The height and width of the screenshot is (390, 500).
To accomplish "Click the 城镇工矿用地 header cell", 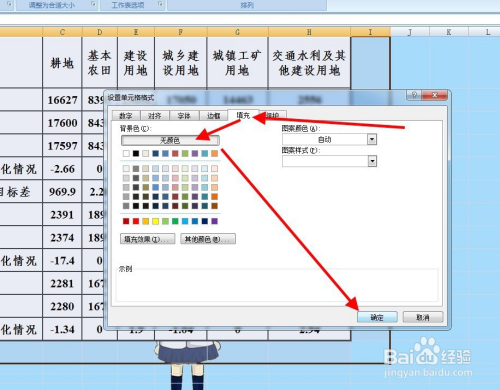I will [x=237, y=62].
